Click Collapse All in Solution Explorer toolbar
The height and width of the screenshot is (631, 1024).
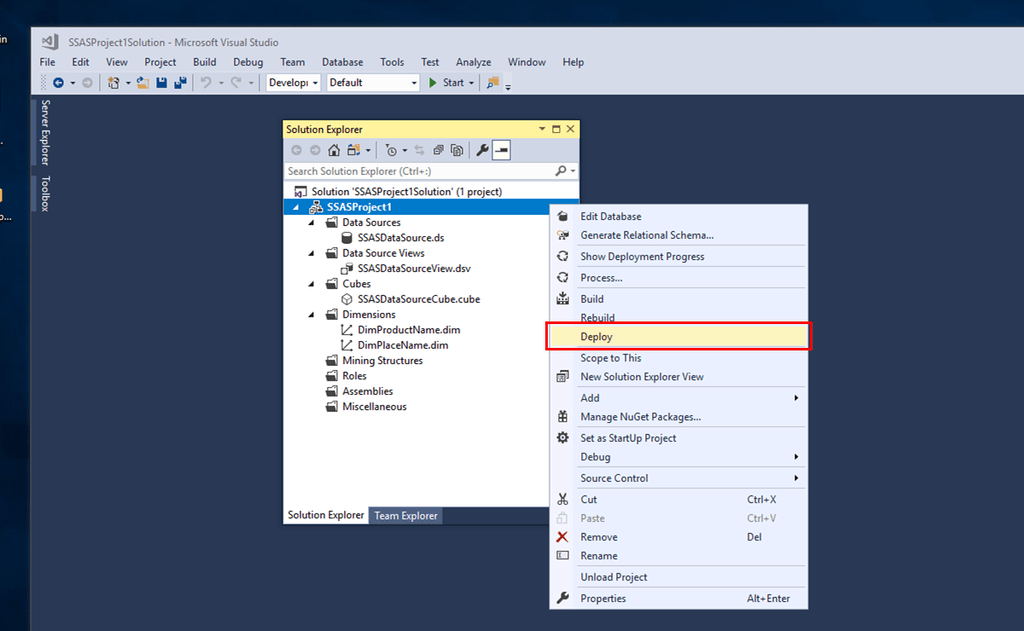click(x=439, y=150)
